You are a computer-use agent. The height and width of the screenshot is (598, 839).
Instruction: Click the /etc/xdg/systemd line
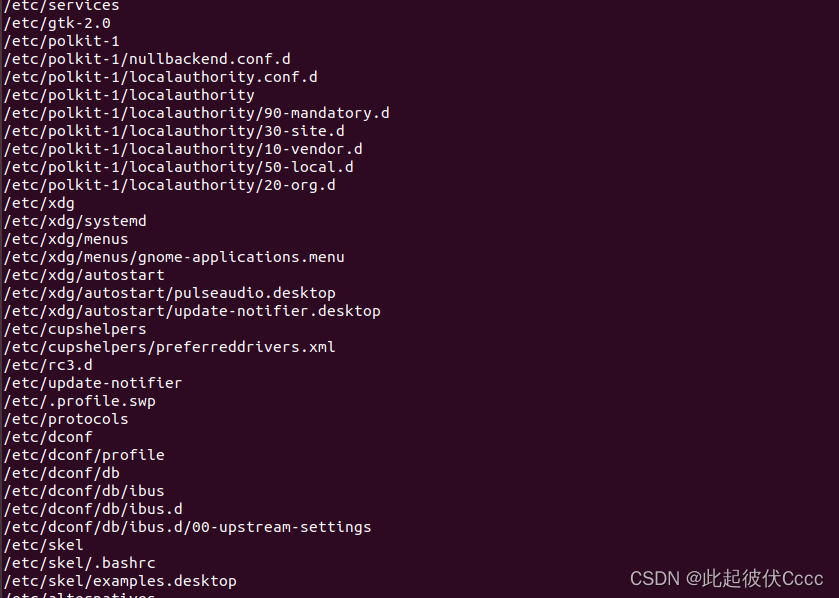pyautogui.click(x=75, y=221)
